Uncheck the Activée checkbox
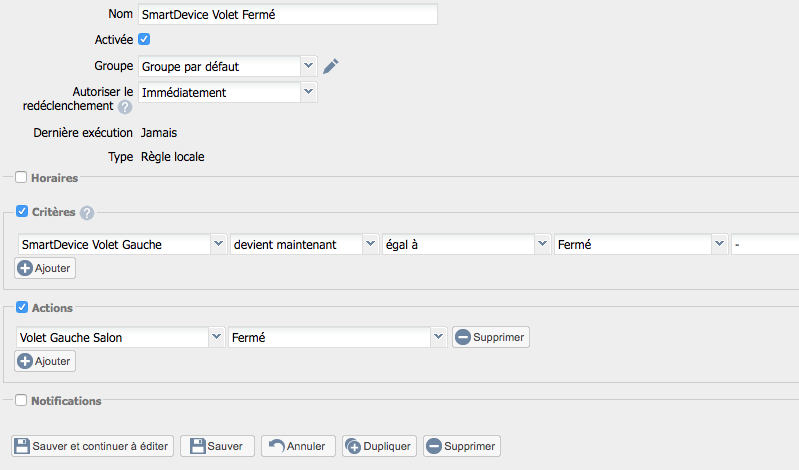 pyautogui.click(x=144, y=39)
